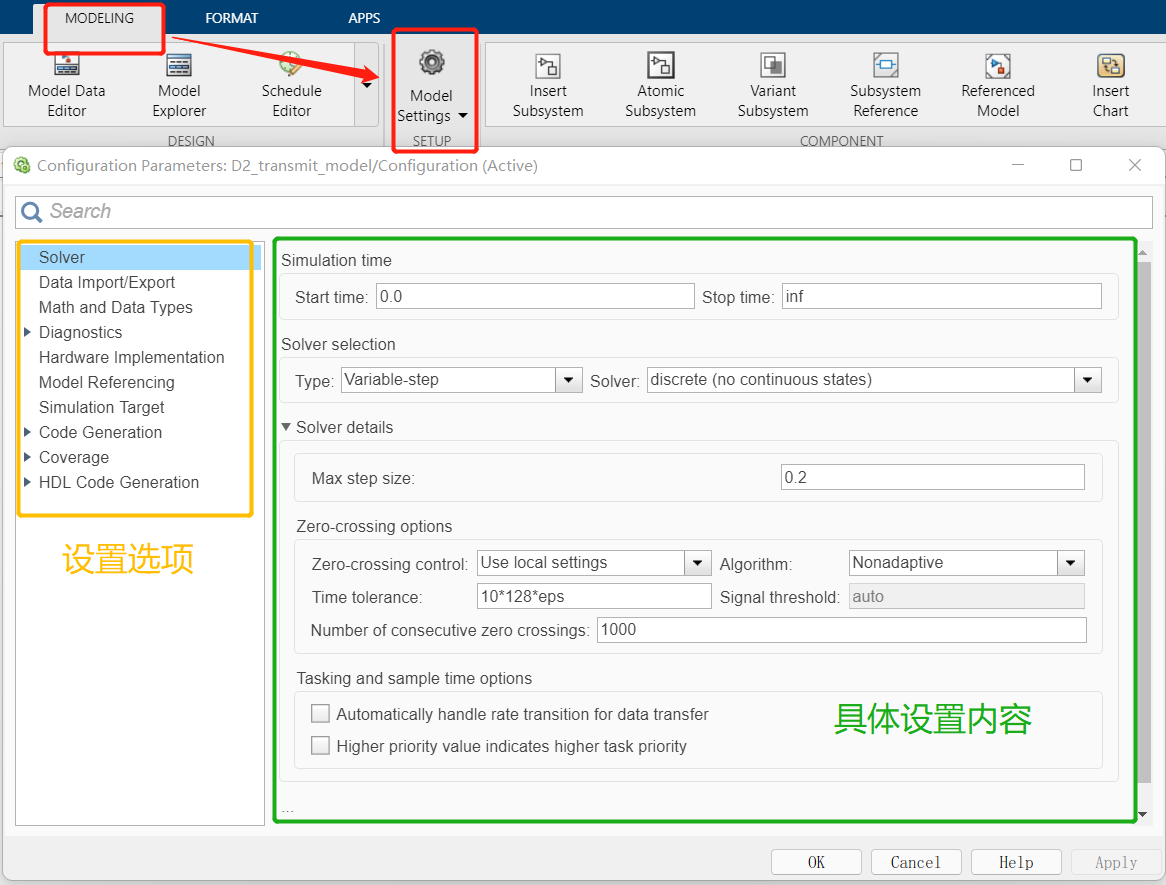
Task: Select Math and Data Types pane
Action: click(x=115, y=307)
